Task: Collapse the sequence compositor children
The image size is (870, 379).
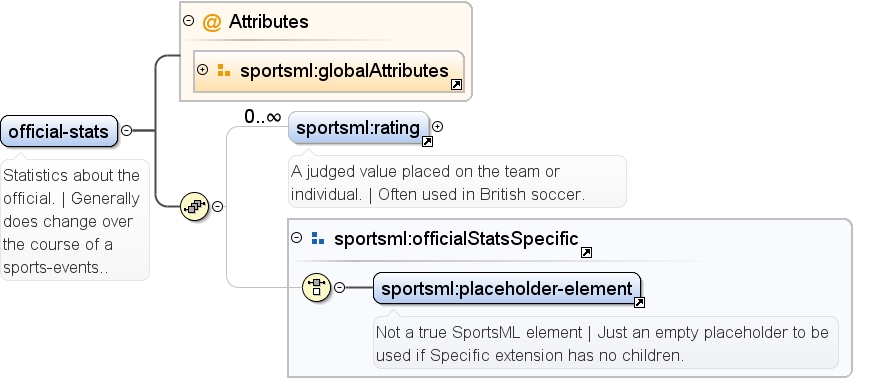Action: [x=218, y=206]
